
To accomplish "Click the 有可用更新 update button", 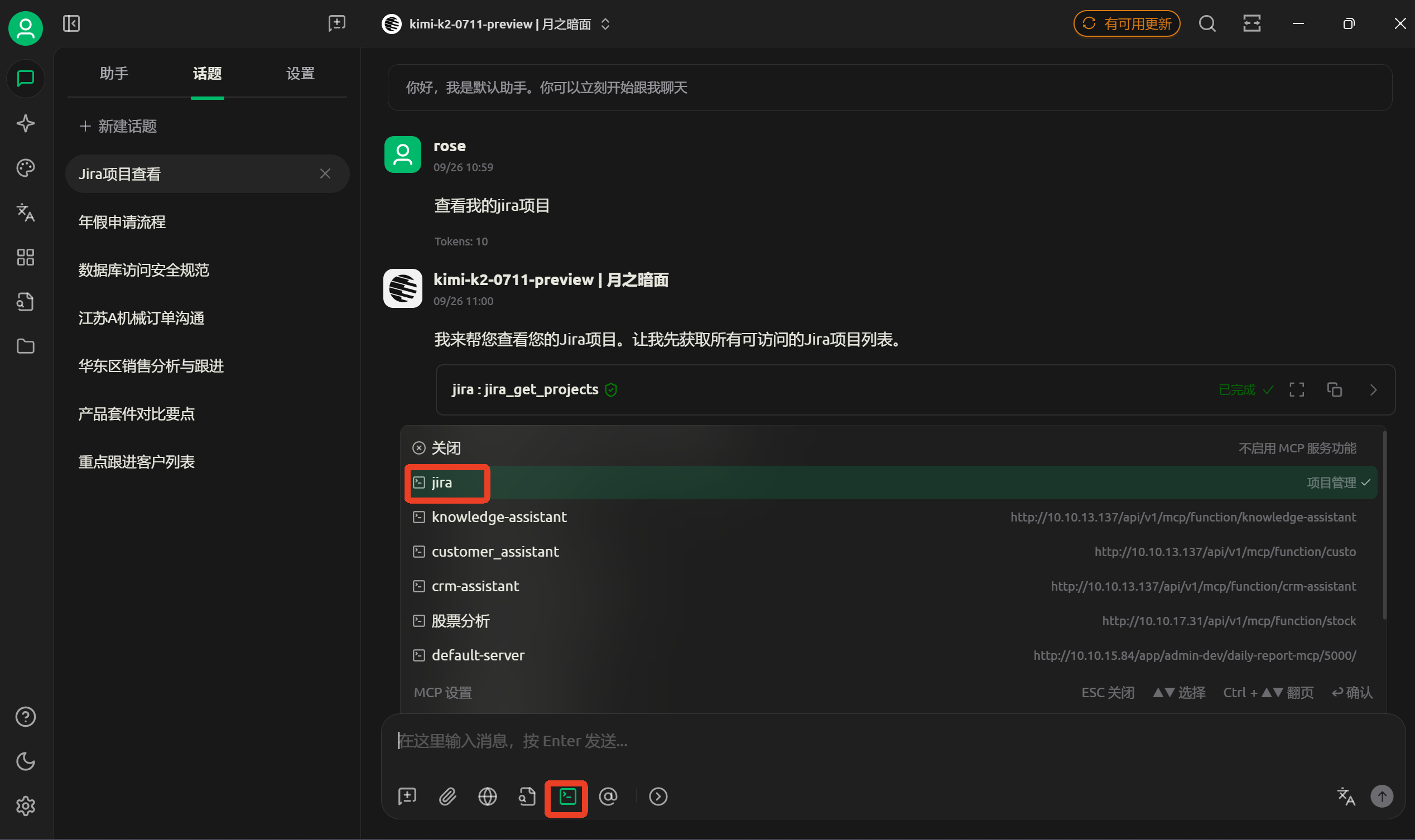I will pyautogui.click(x=1126, y=24).
